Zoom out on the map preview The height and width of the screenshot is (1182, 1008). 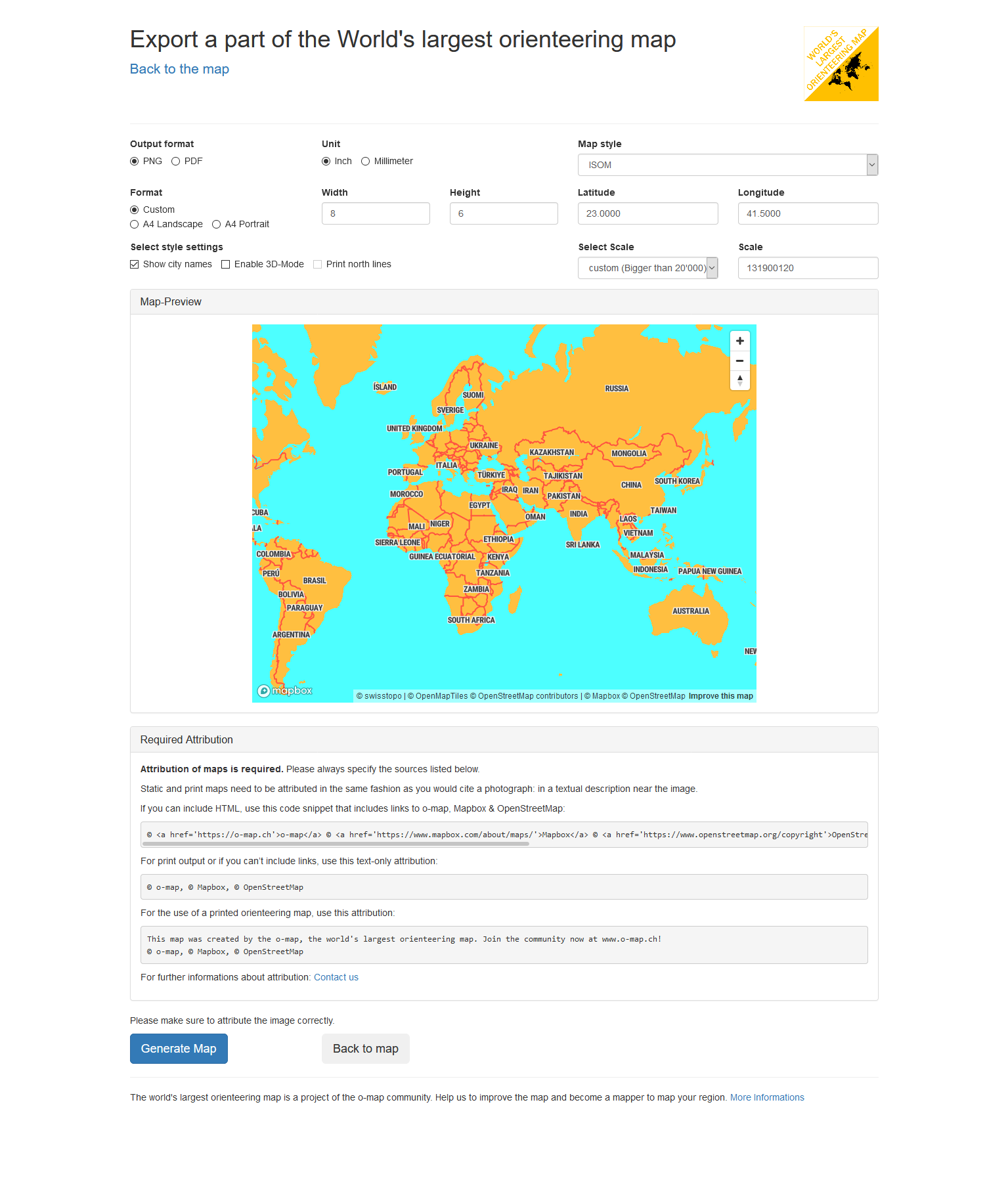[x=739, y=361]
